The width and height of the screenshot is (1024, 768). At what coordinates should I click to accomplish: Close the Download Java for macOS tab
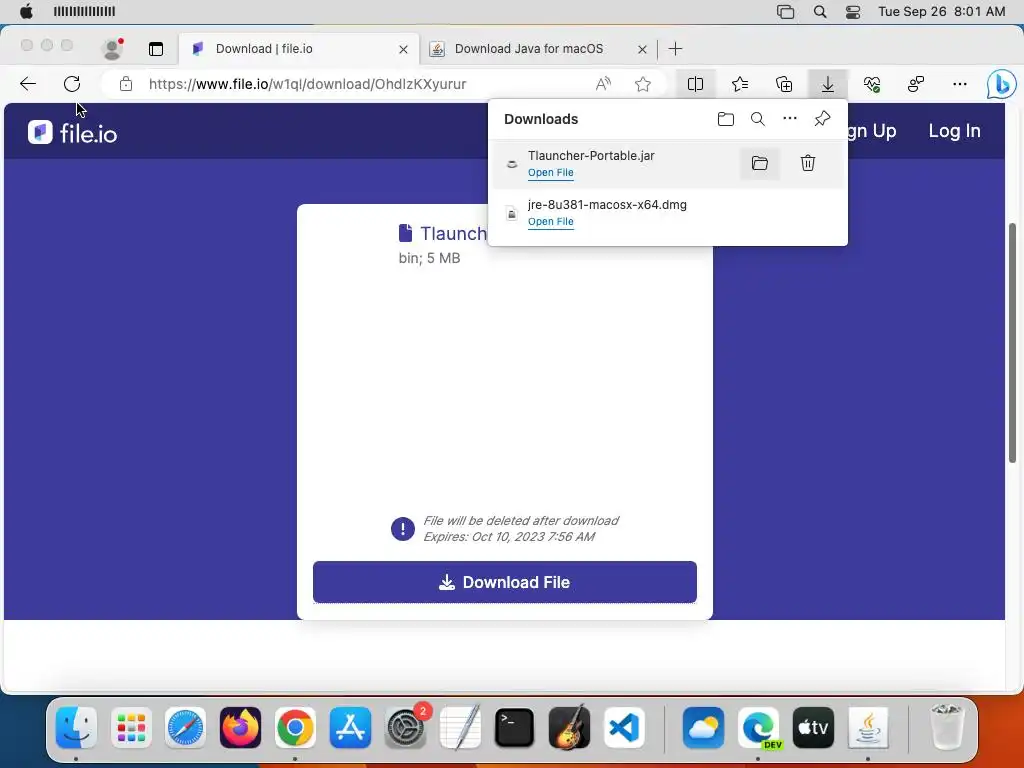pos(642,49)
